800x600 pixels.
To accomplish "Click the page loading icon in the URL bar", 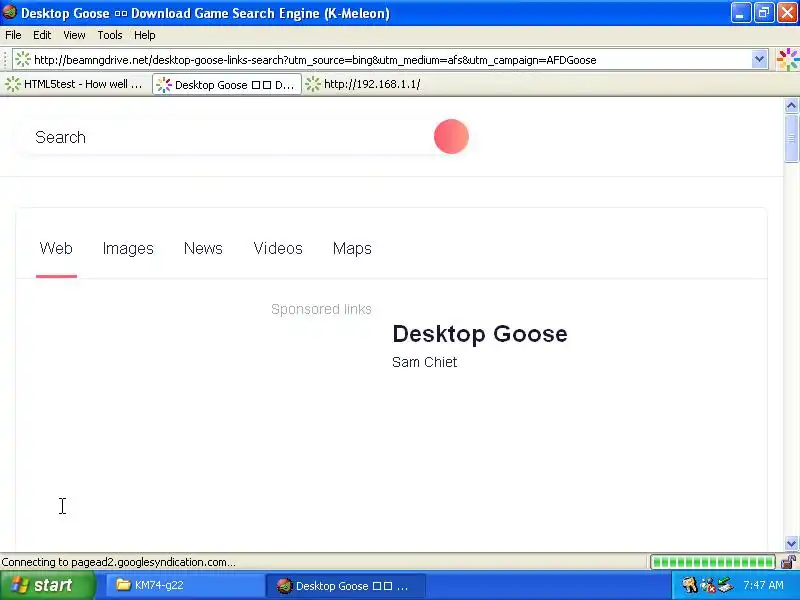I will coord(22,60).
